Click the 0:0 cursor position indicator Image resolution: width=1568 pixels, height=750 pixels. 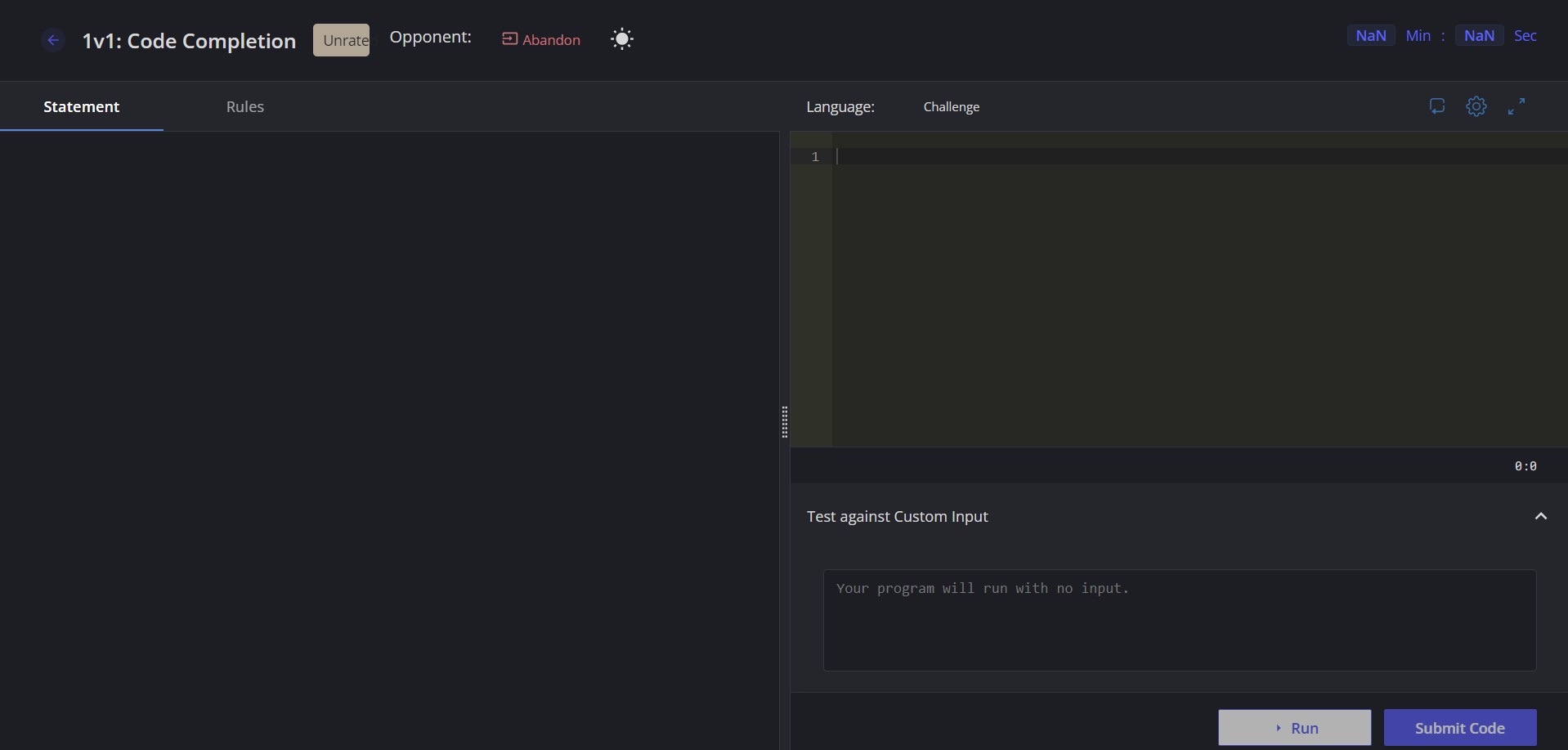(x=1525, y=465)
